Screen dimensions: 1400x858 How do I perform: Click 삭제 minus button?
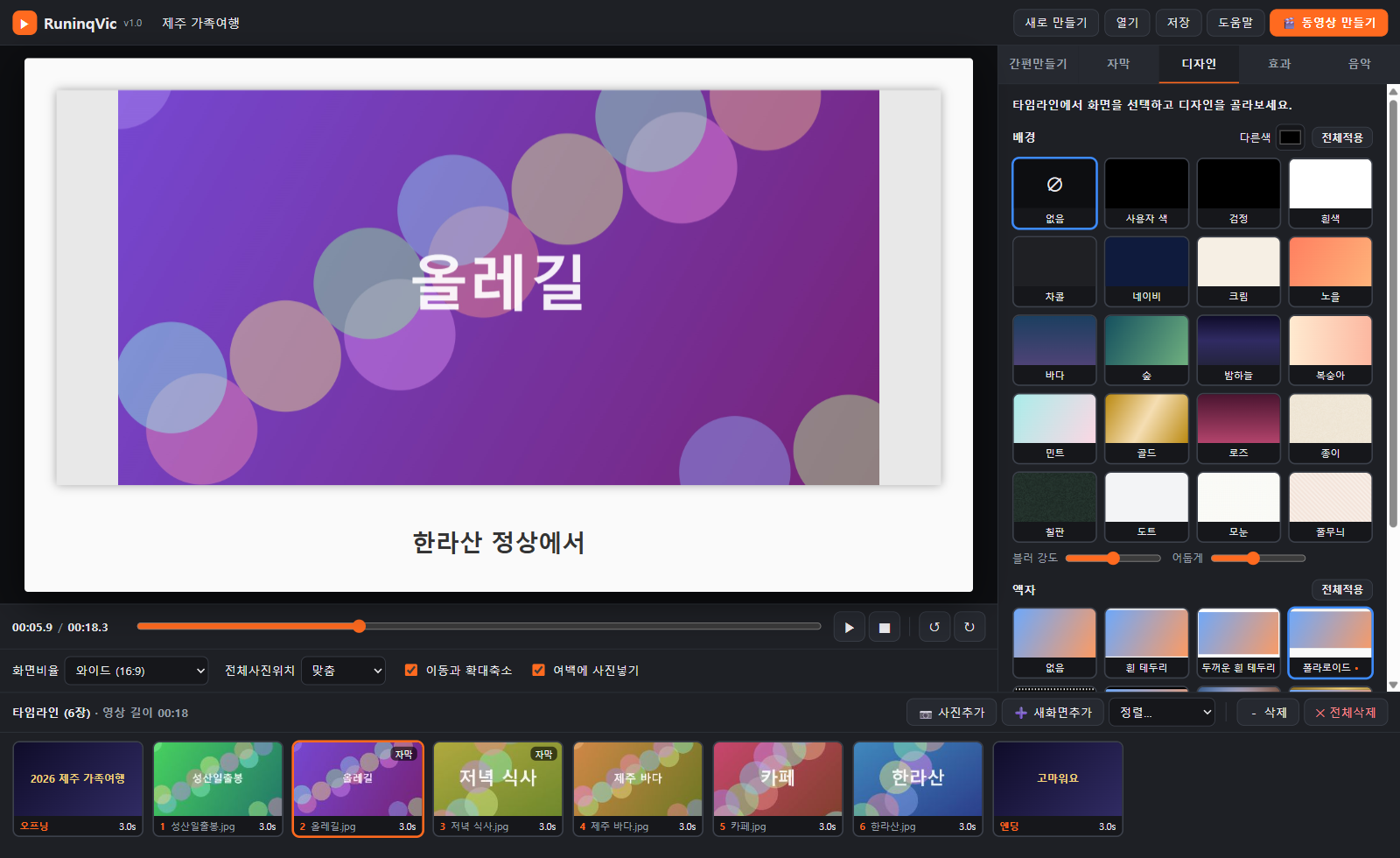tap(1268, 713)
